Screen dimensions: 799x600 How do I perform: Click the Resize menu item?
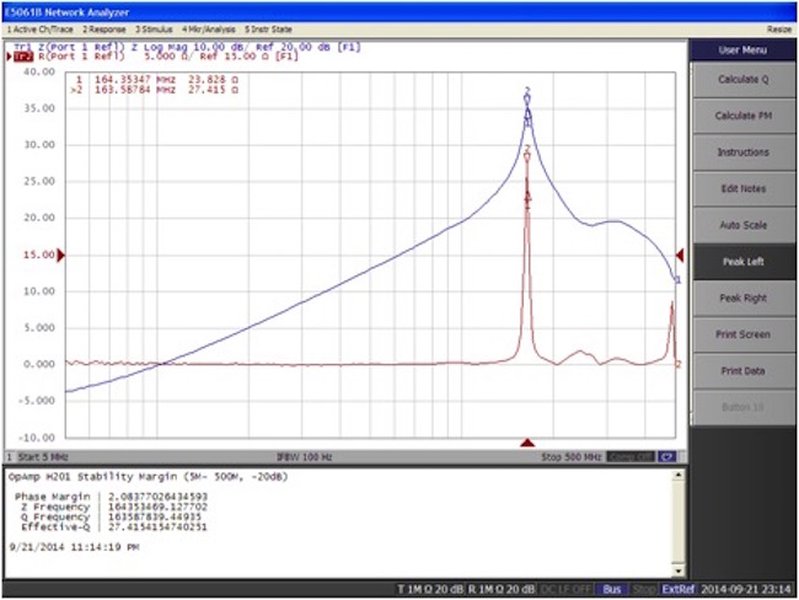pyautogui.click(x=779, y=30)
